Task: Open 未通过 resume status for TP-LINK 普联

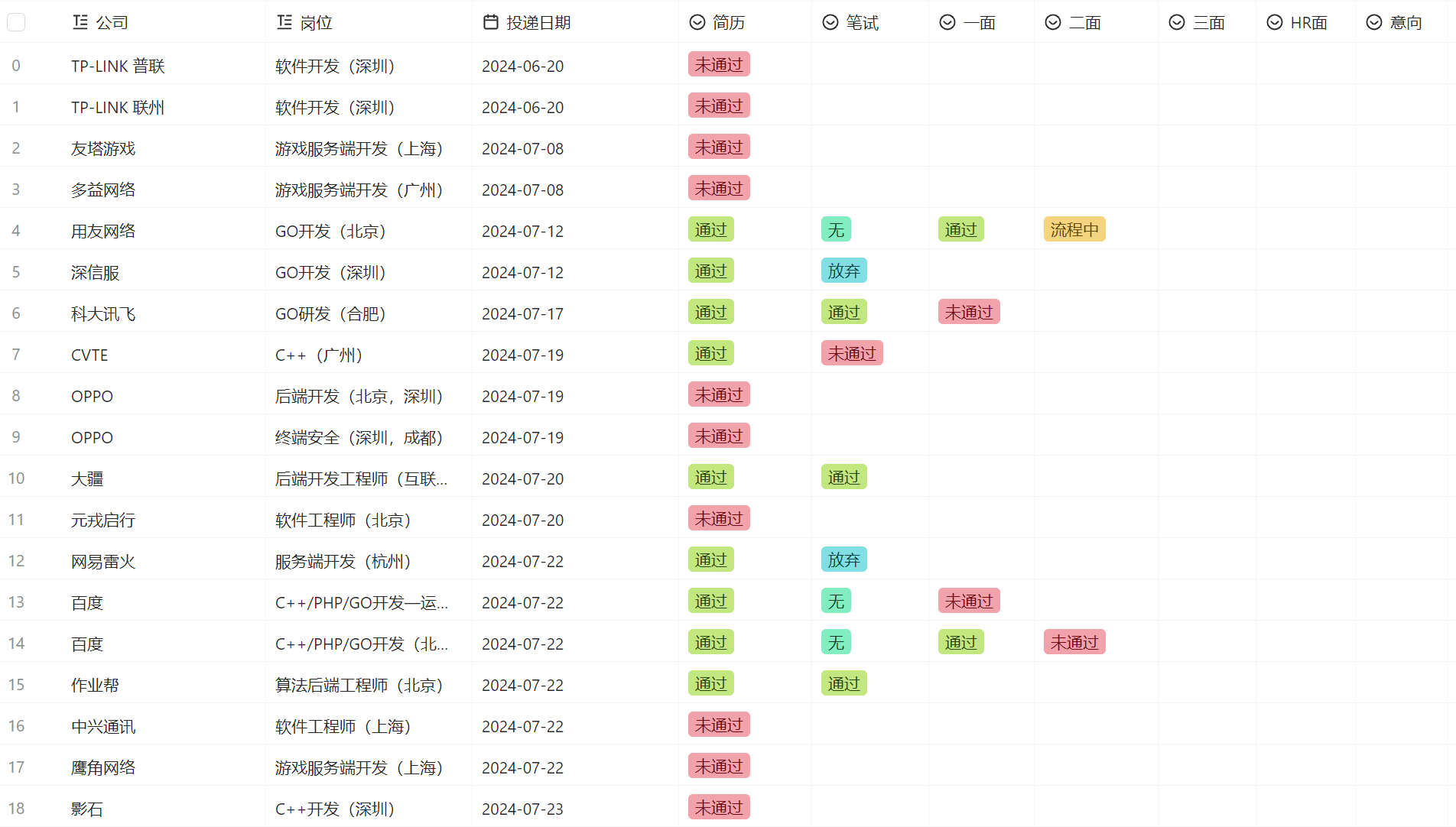Action: tap(719, 64)
